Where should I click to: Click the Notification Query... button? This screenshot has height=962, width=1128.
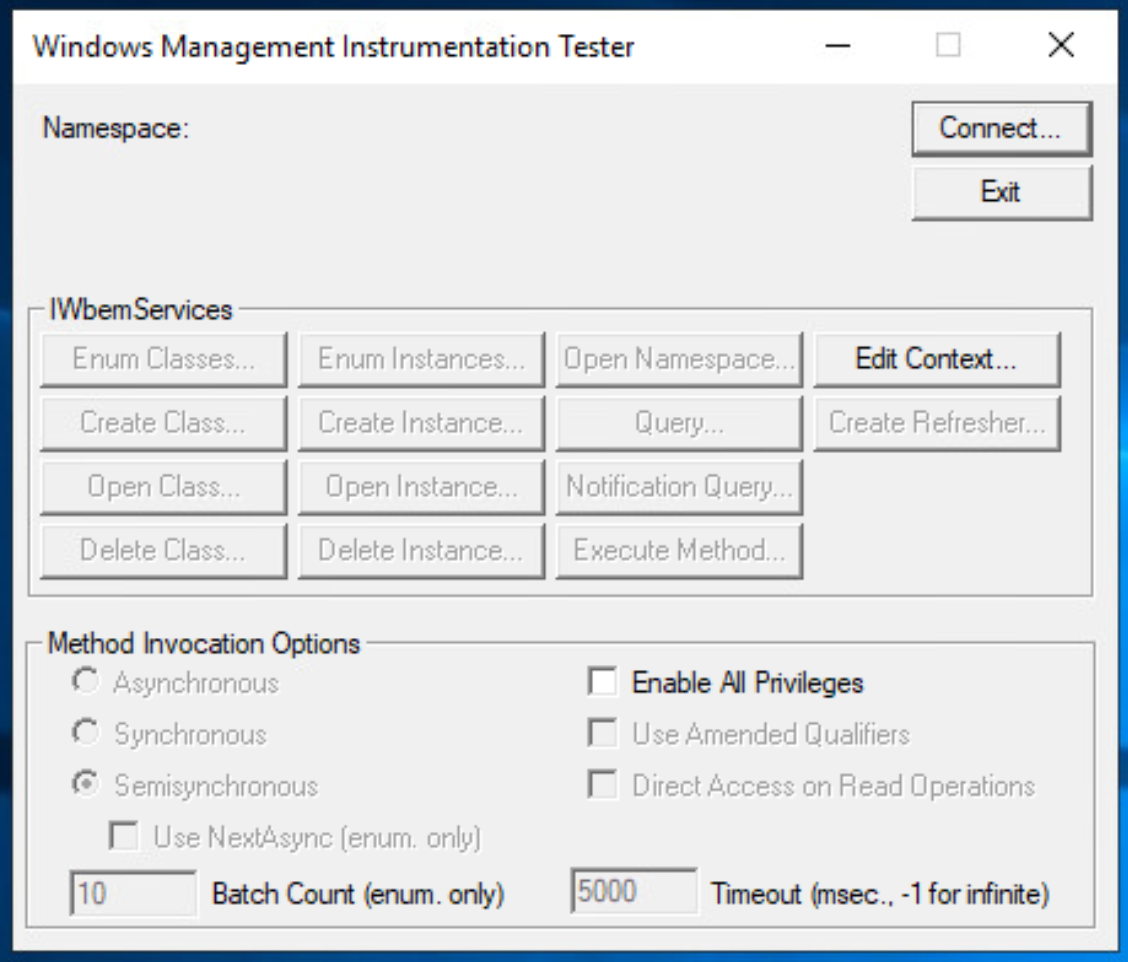point(678,487)
